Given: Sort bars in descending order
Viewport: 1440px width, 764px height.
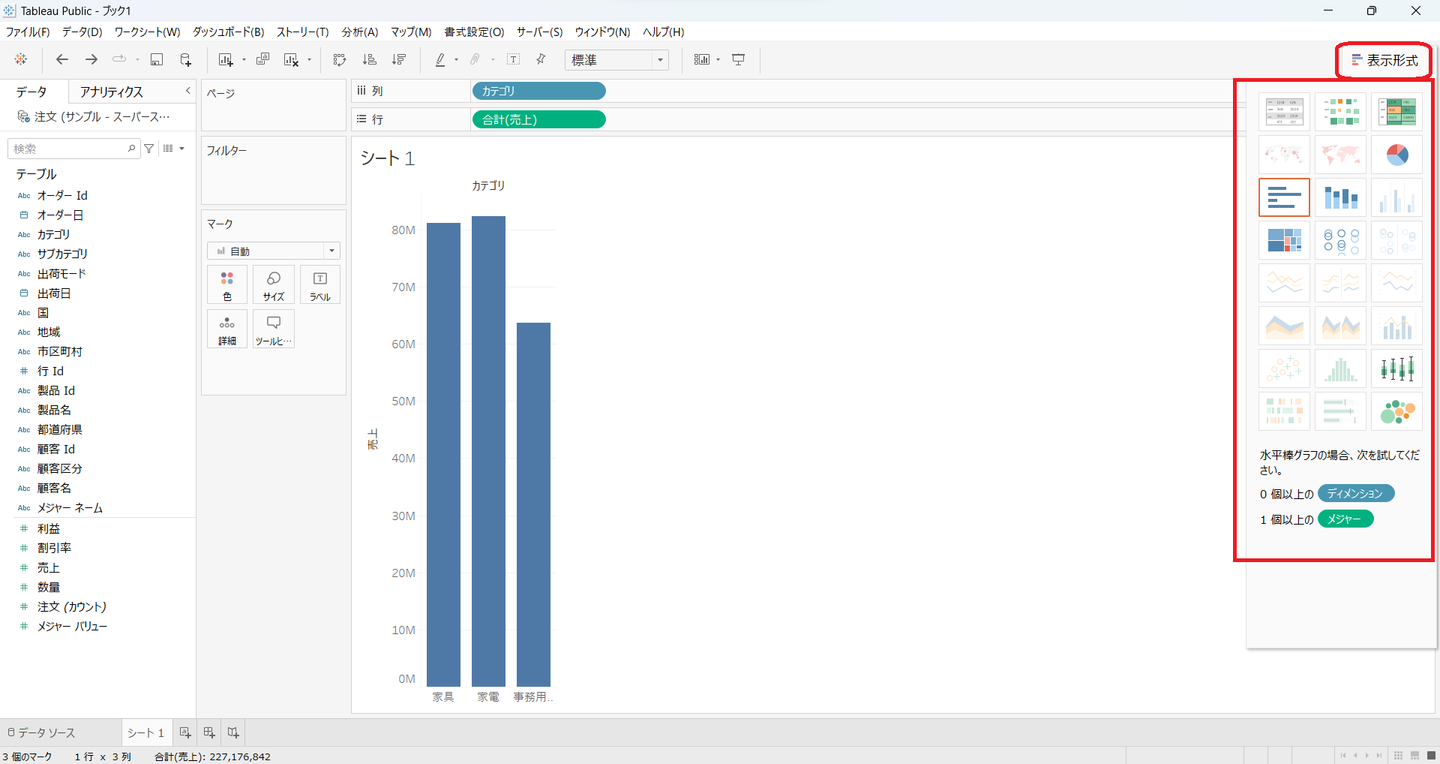Looking at the screenshot, I should (399, 60).
